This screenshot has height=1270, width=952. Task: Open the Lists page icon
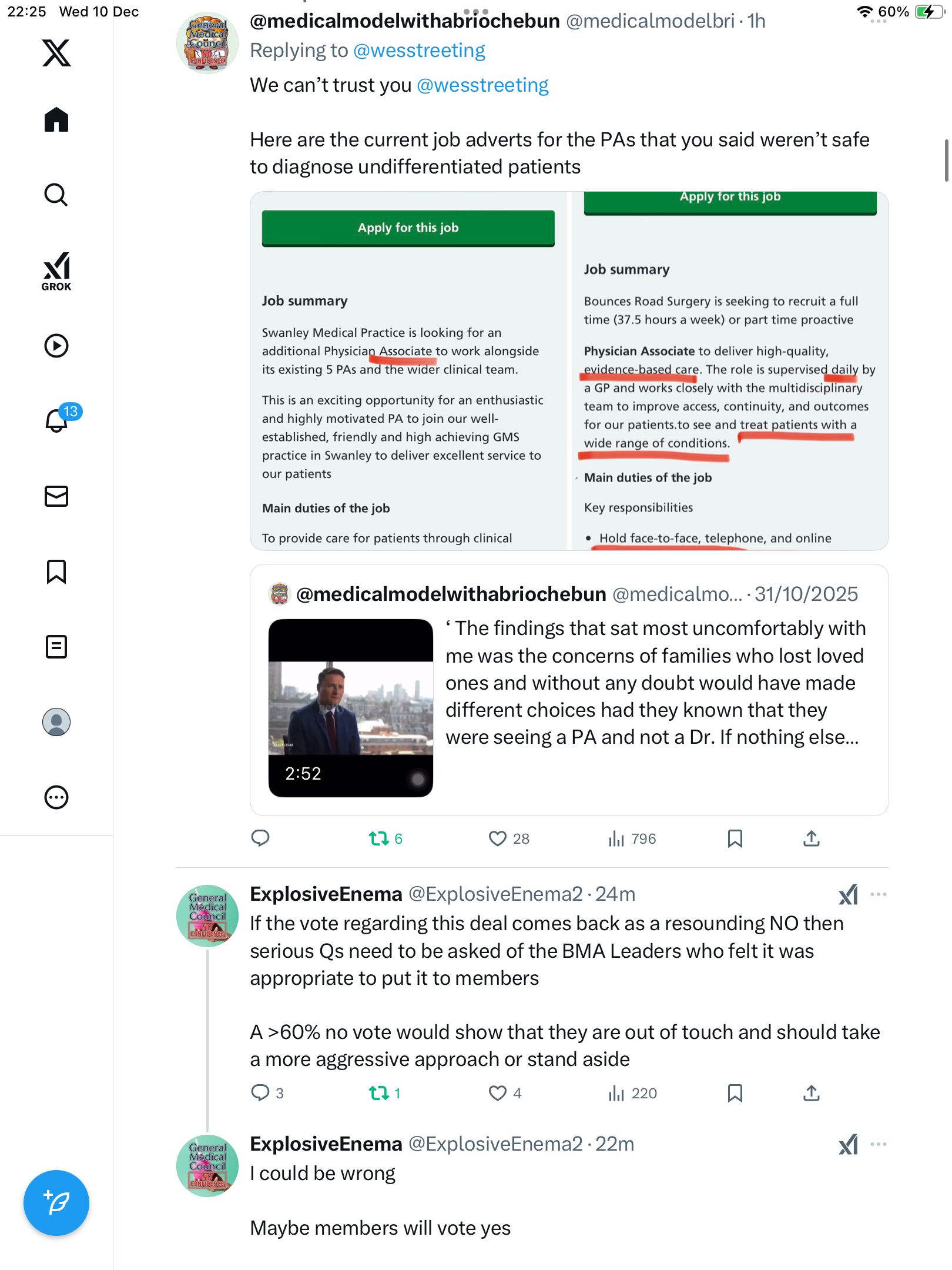point(56,647)
